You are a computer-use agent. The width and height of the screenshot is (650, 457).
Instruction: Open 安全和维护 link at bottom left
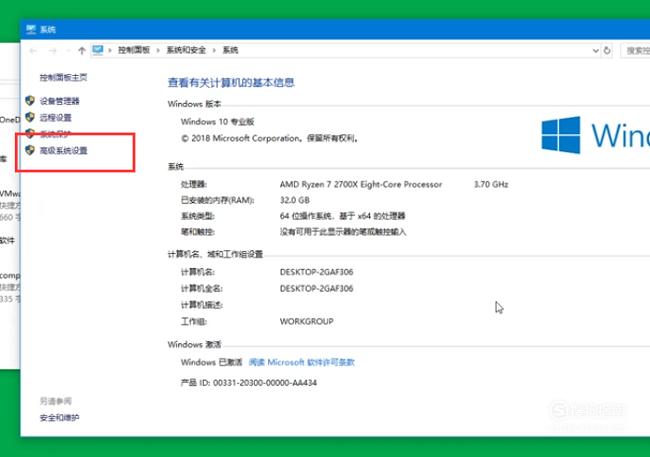(x=59, y=418)
